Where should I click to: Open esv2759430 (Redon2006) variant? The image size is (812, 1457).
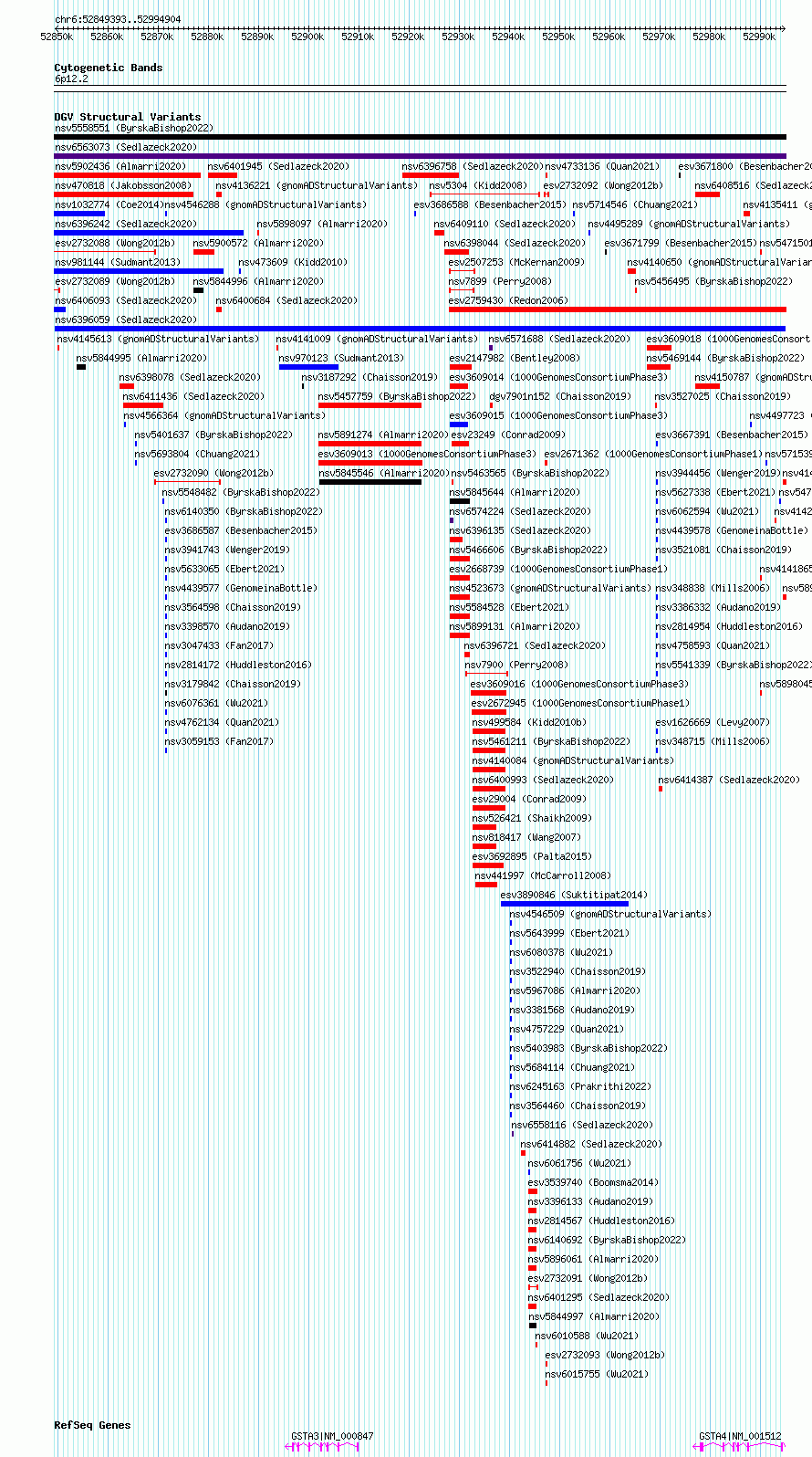tap(508, 301)
